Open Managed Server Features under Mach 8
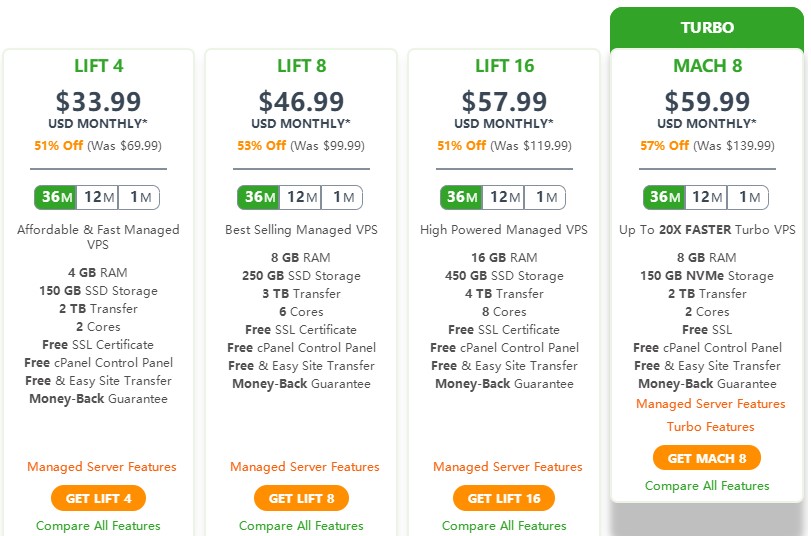This screenshot has height=536, width=811. [710, 404]
